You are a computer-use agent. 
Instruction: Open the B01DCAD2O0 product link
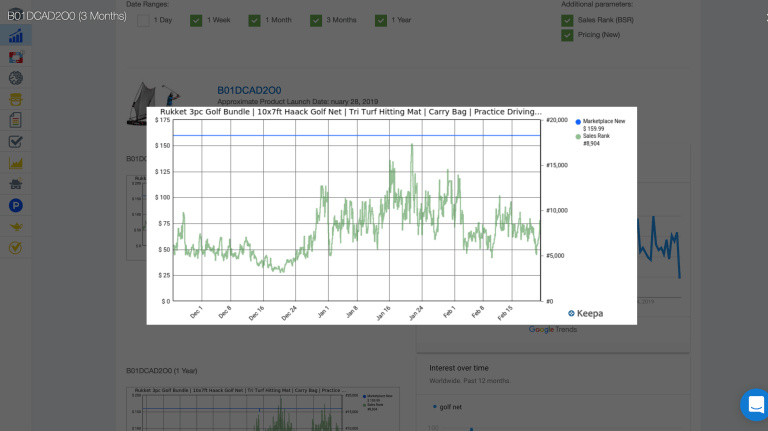(x=249, y=90)
